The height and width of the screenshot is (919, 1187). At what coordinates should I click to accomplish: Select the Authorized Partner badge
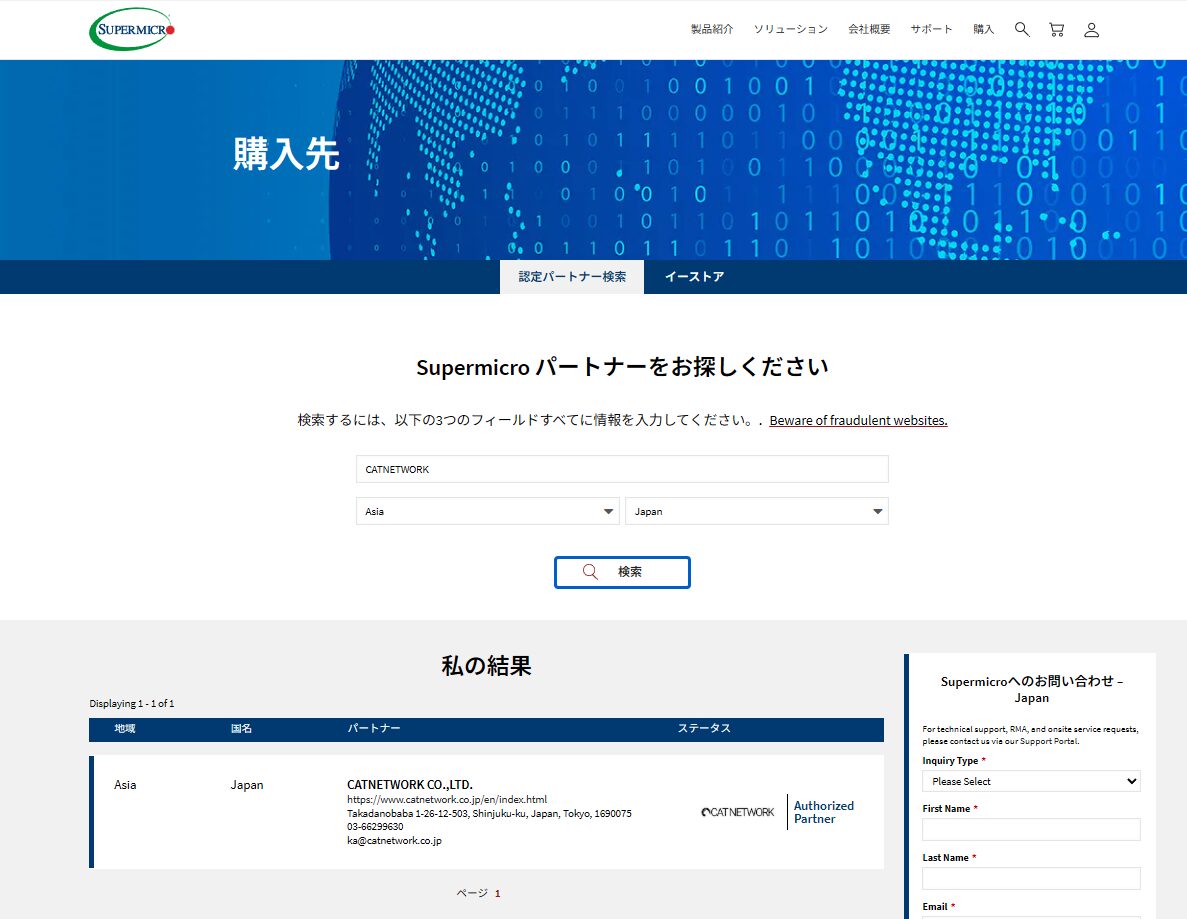[823, 811]
